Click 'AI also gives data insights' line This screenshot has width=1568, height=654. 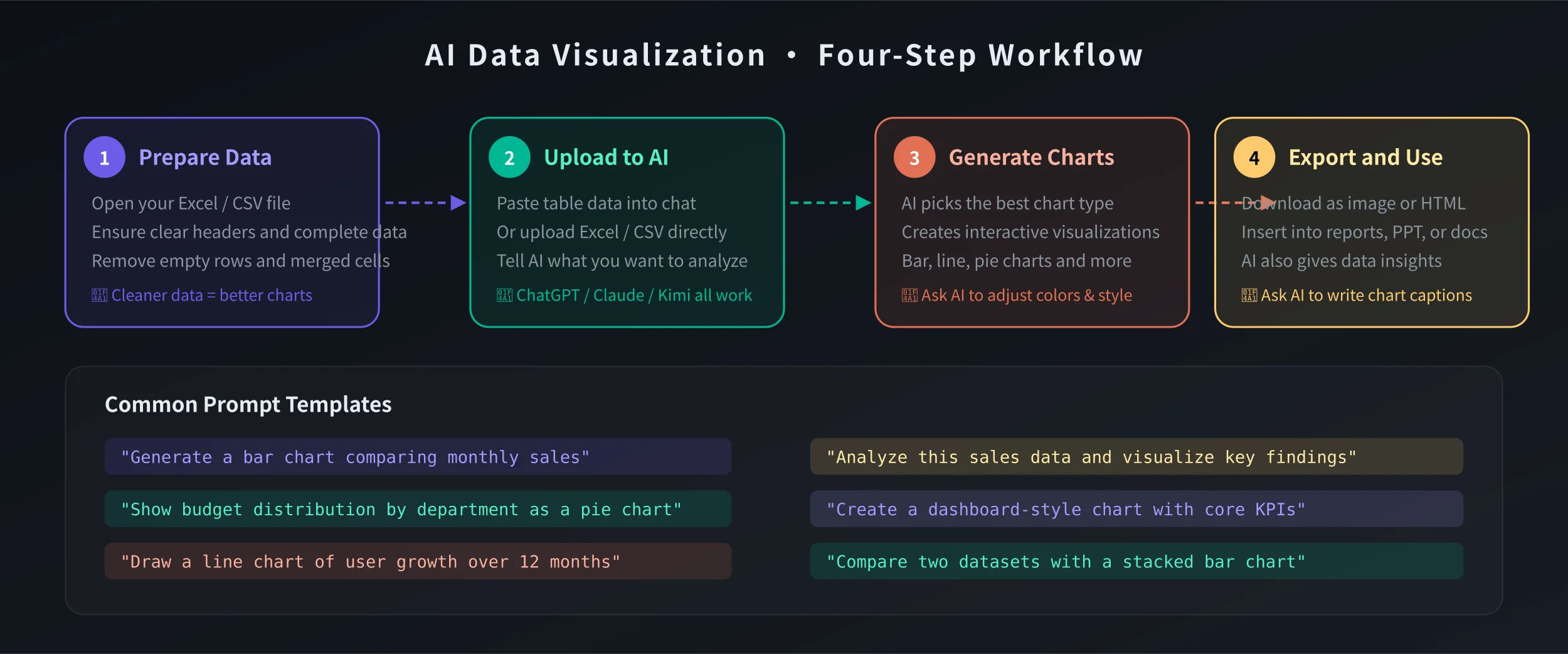(x=1342, y=261)
